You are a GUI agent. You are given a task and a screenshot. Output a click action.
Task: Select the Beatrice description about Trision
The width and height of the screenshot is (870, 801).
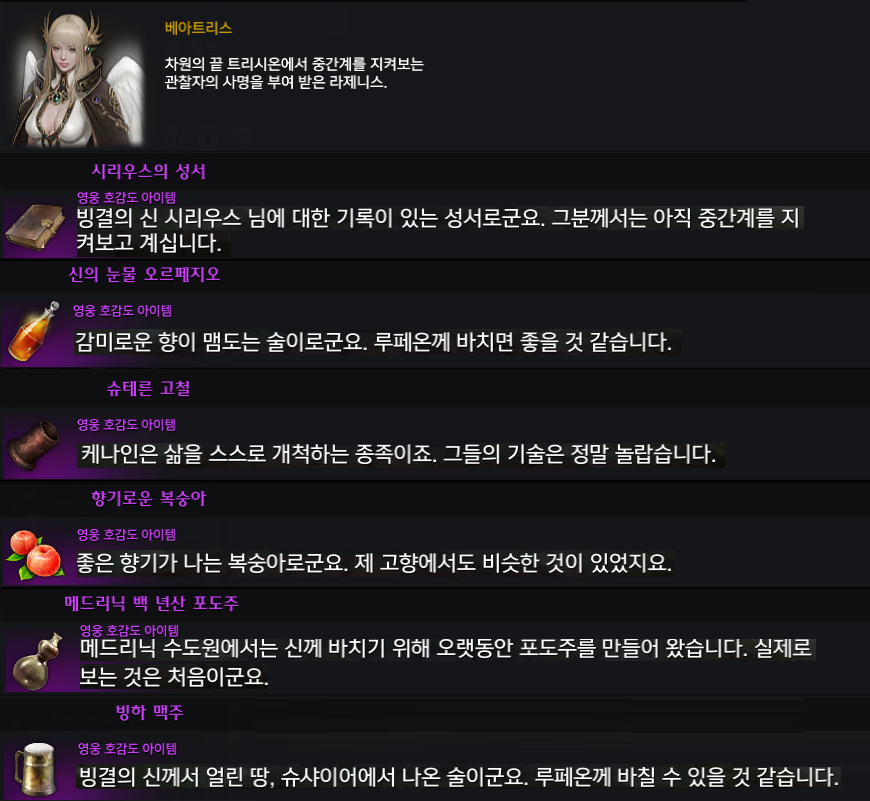point(294,73)
